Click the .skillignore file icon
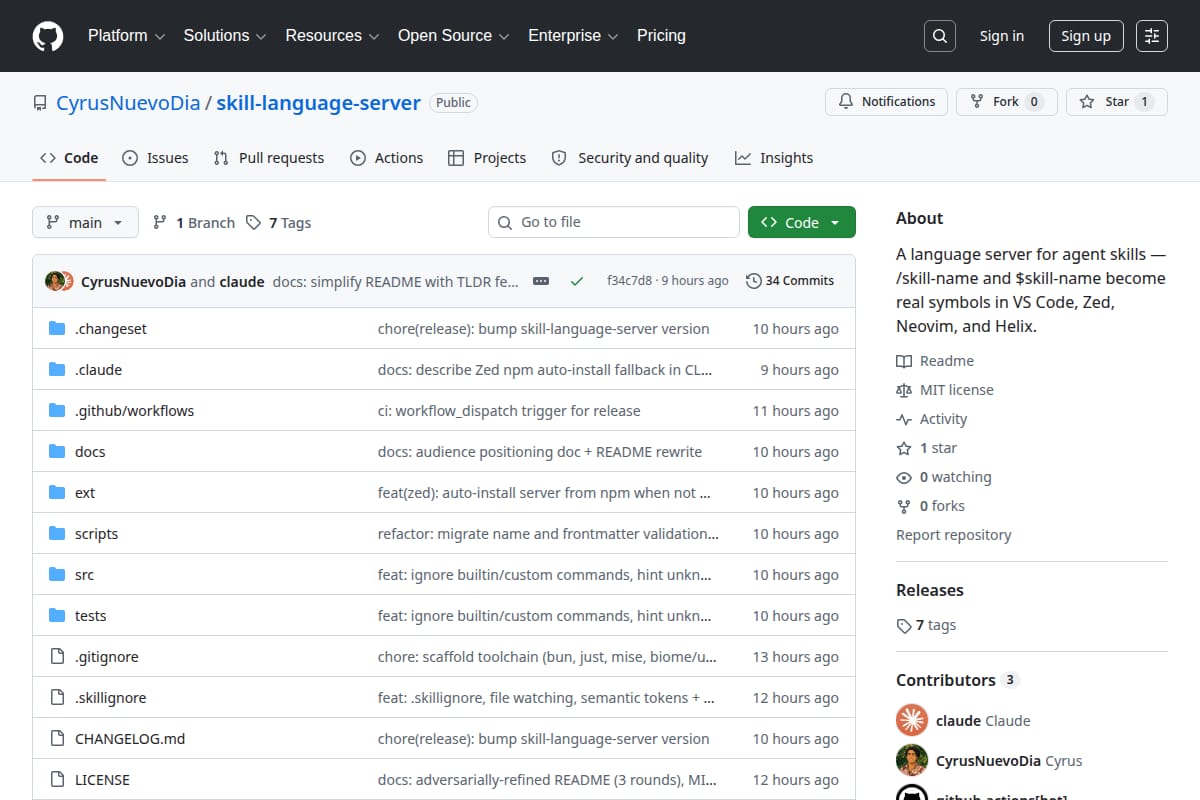This screenshot has width=1200, height=800. pos(57,698)
